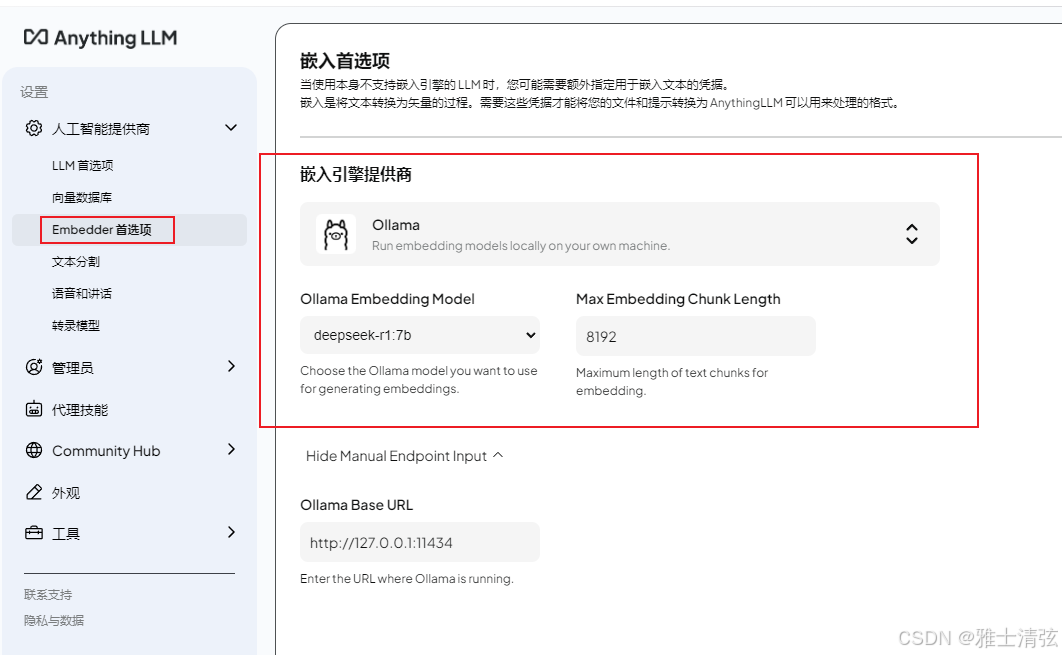This screenshot has height=655, width=1062.
Task: Click the 隐私与数据 link
Action: point(54,620)
